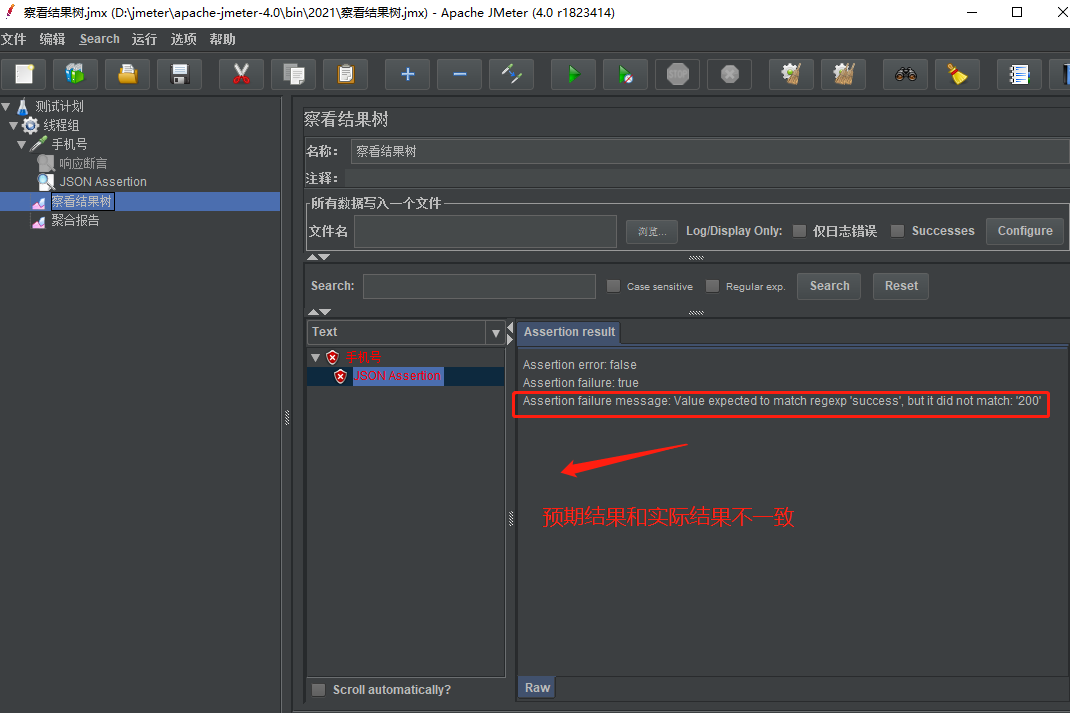
Task: Click the Toggle enable/disable icon
Action: pos(512,74)
